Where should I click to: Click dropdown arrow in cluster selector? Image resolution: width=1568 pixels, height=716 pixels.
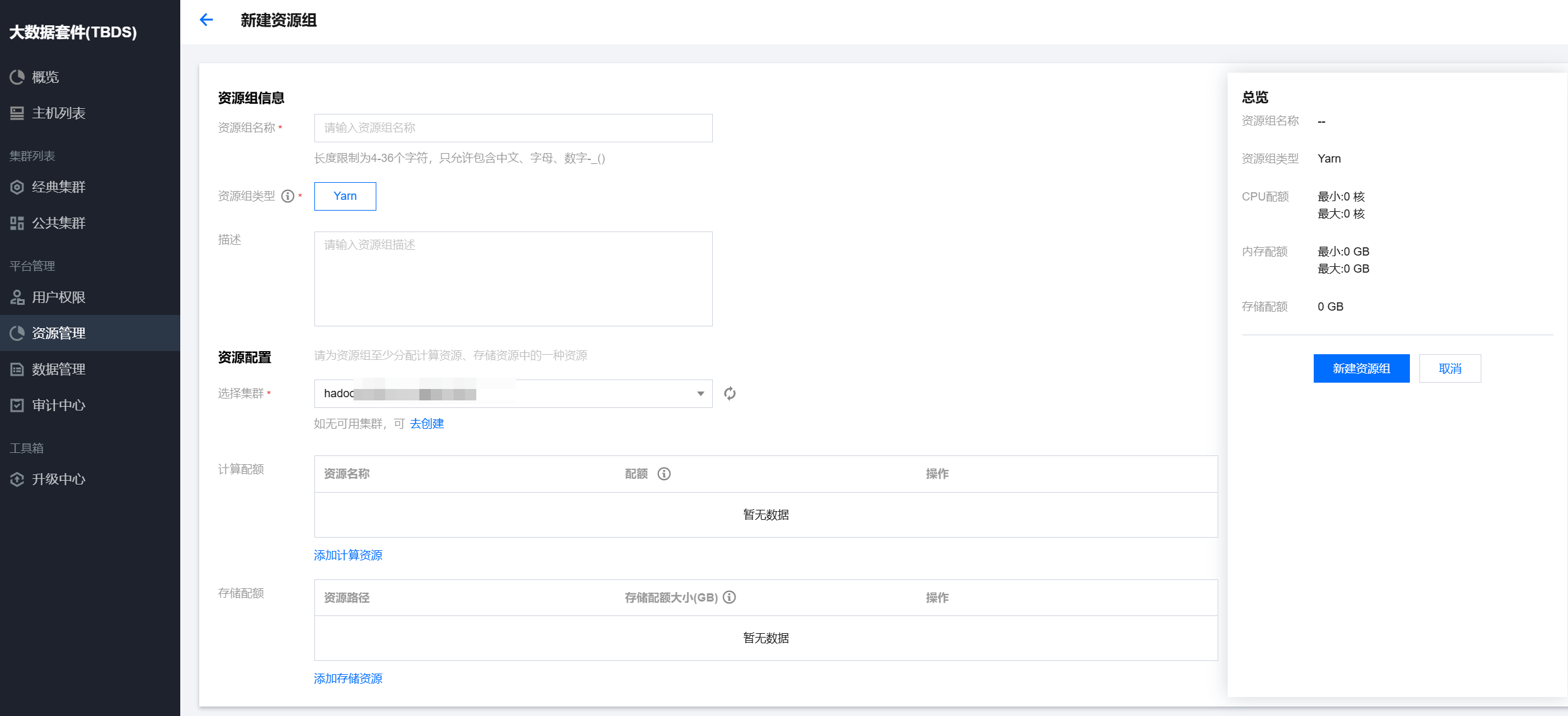click(x=700, y=393)
